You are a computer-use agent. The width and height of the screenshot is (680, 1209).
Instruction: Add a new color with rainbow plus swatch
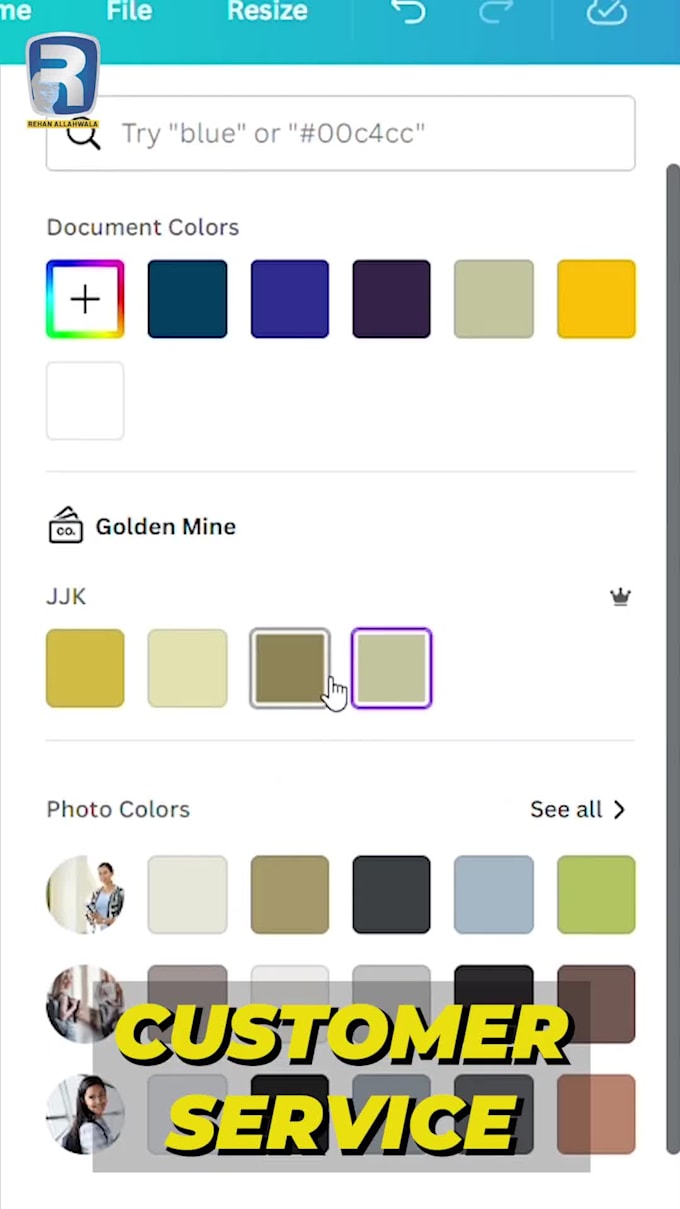coord(85,299)
